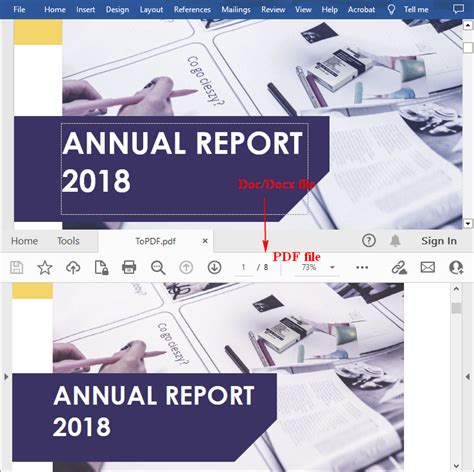Open the Acrobat Home view
Viewport: 474px width, 472px height.
pyautogui.click(x=24, y=241)
